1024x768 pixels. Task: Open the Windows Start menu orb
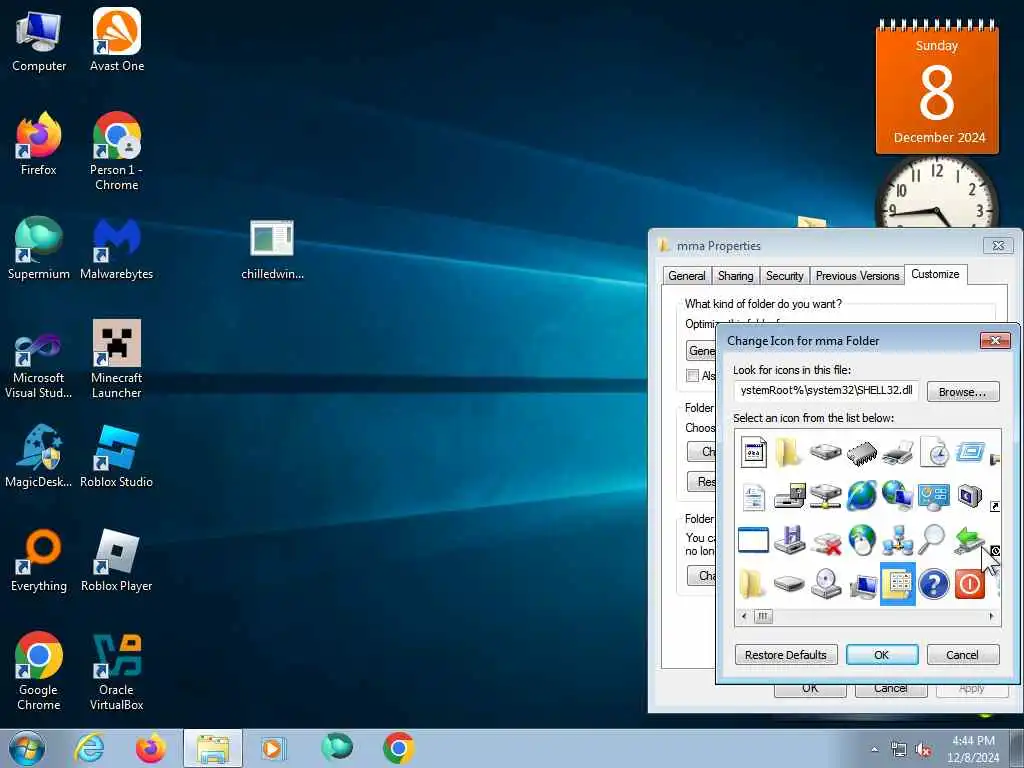27,748
